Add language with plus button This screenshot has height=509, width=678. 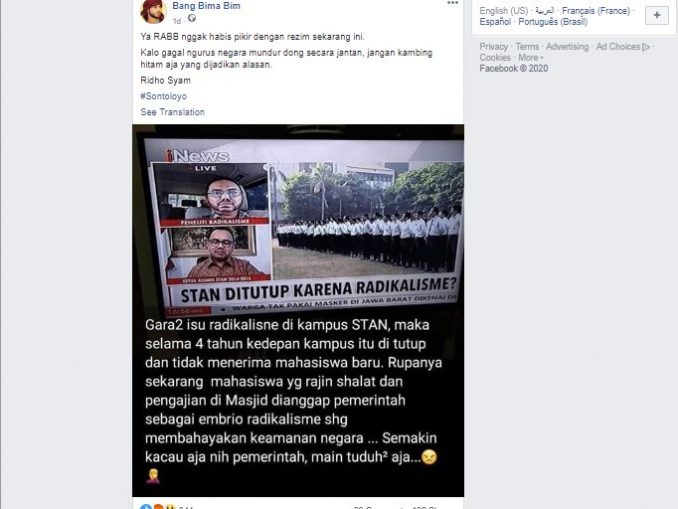657,16
